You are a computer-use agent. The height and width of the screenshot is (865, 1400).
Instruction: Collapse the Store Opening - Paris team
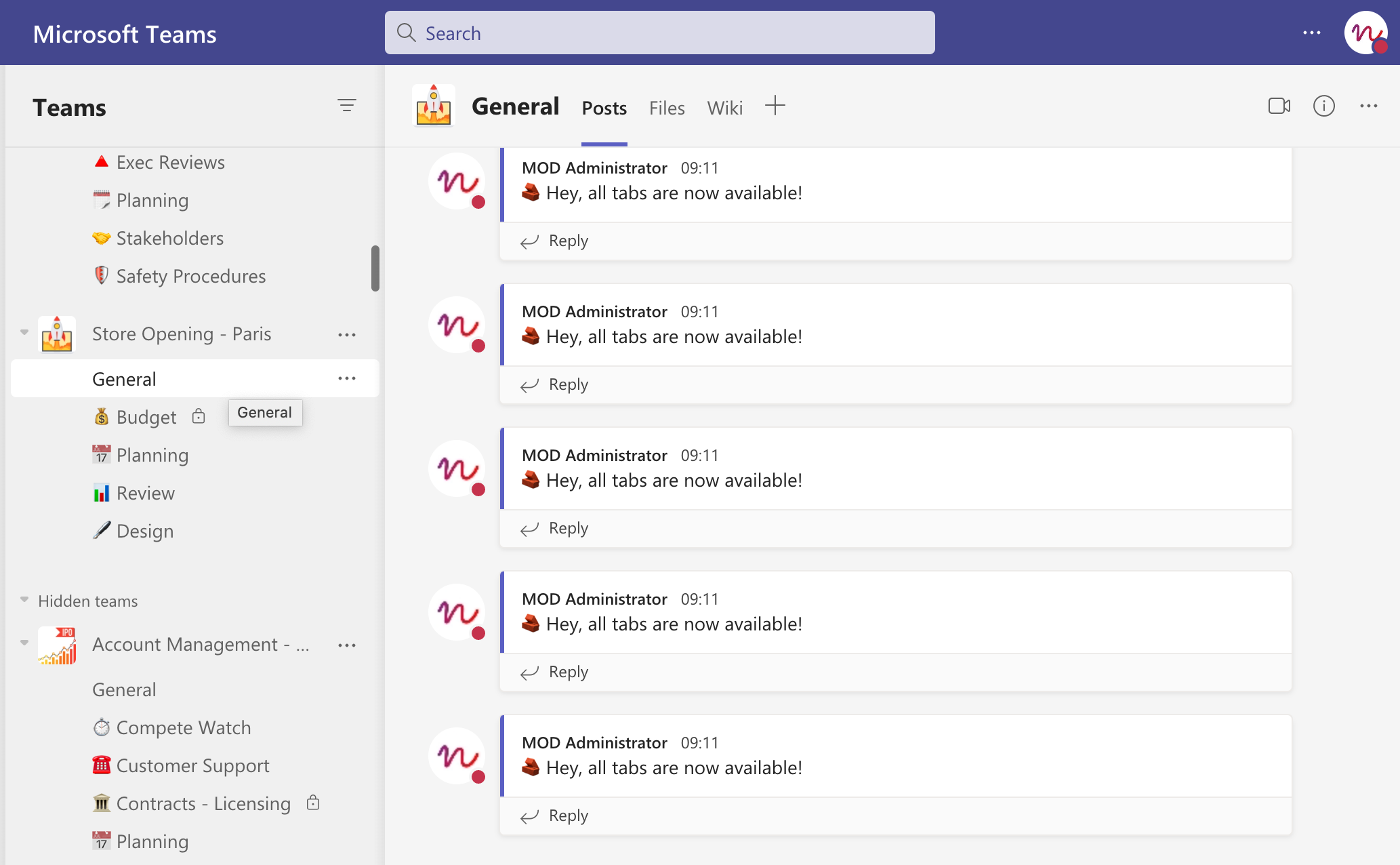(24, 332)
